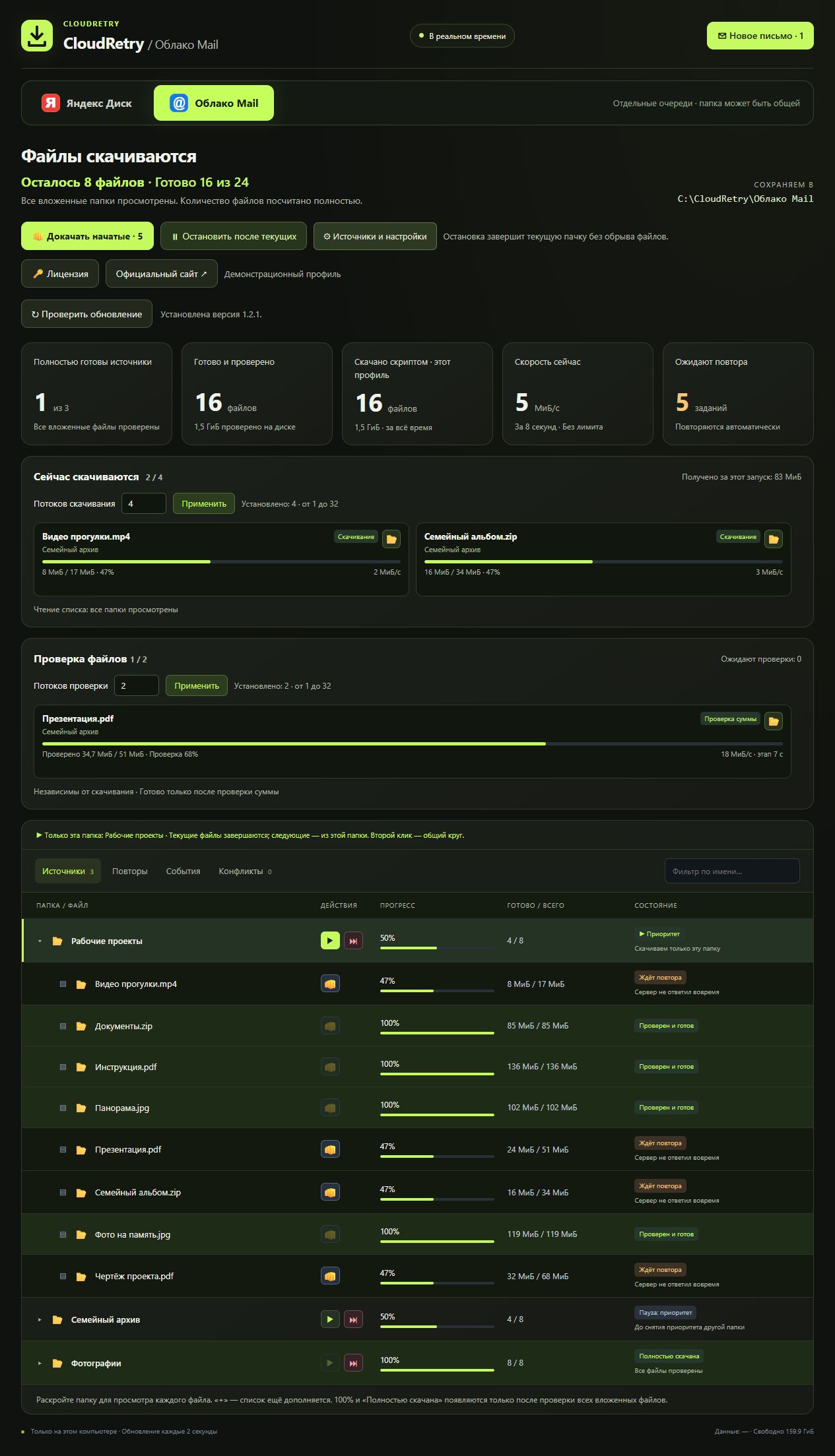This screenshot has width=835, height=1456.
Task: Switch to the Повторы tab
Action: [130, 871]
